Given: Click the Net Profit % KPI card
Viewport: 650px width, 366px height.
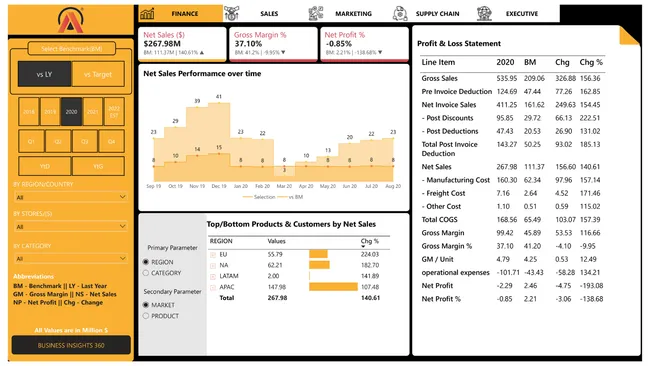Looking at the screenshot, I should coord(364,44).
